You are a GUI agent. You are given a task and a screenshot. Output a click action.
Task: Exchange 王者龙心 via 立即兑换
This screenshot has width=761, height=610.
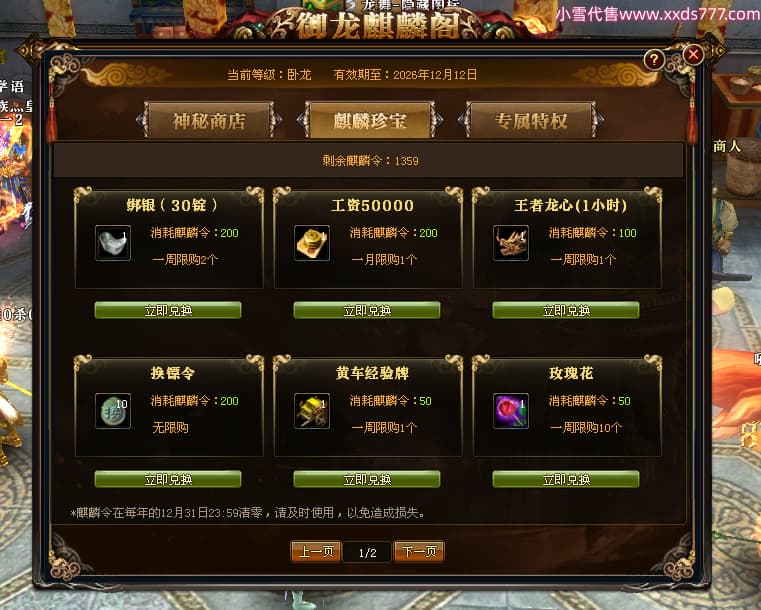[x=566, y=310]
